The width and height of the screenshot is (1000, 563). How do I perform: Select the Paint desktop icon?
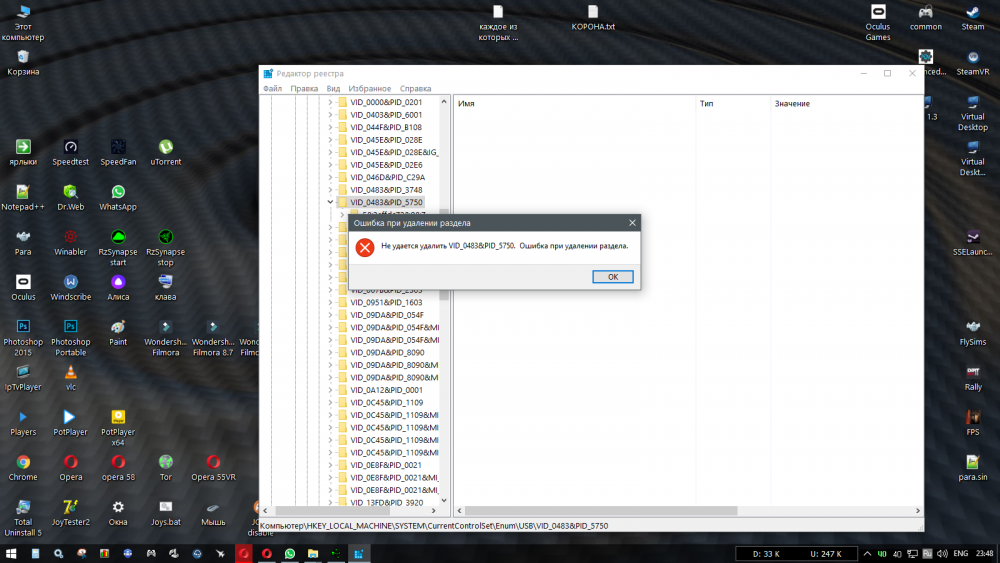coord(118,333)
